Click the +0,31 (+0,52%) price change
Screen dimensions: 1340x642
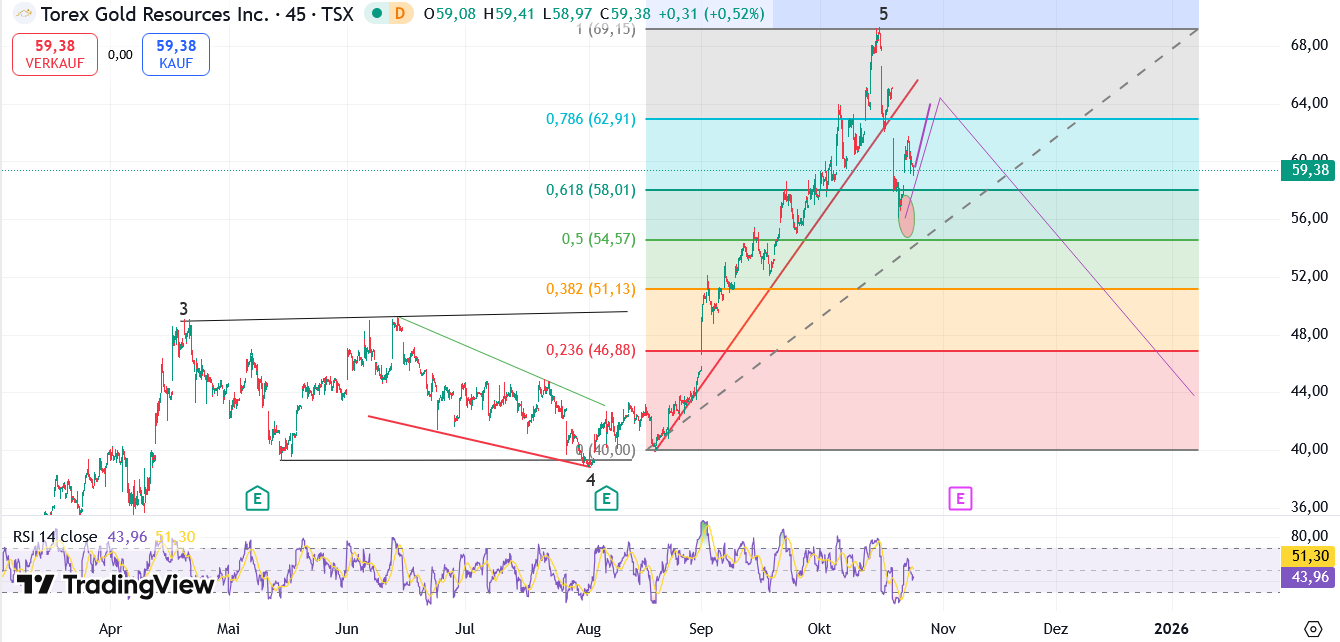click(x=714, y=14)
